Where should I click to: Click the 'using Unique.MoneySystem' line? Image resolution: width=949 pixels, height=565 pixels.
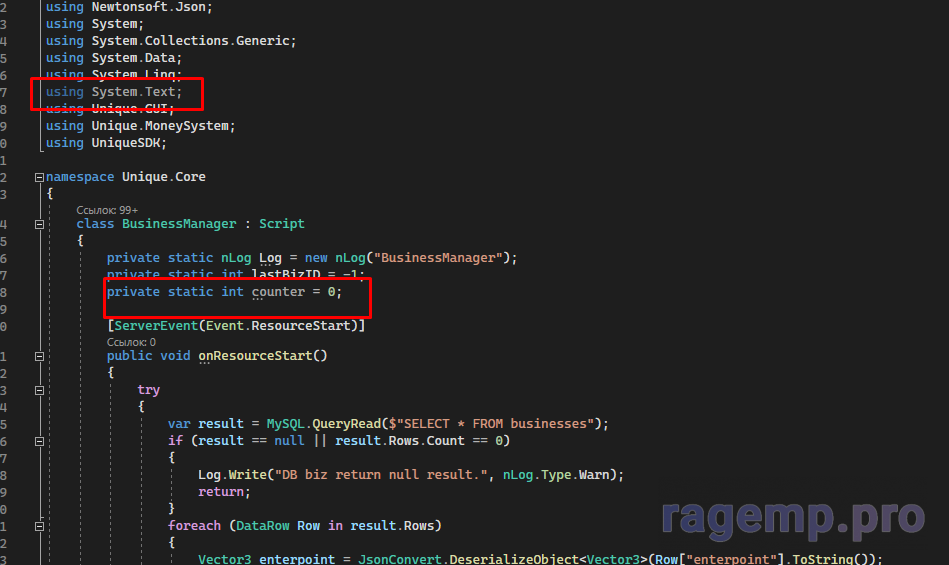tap(140, 126)
